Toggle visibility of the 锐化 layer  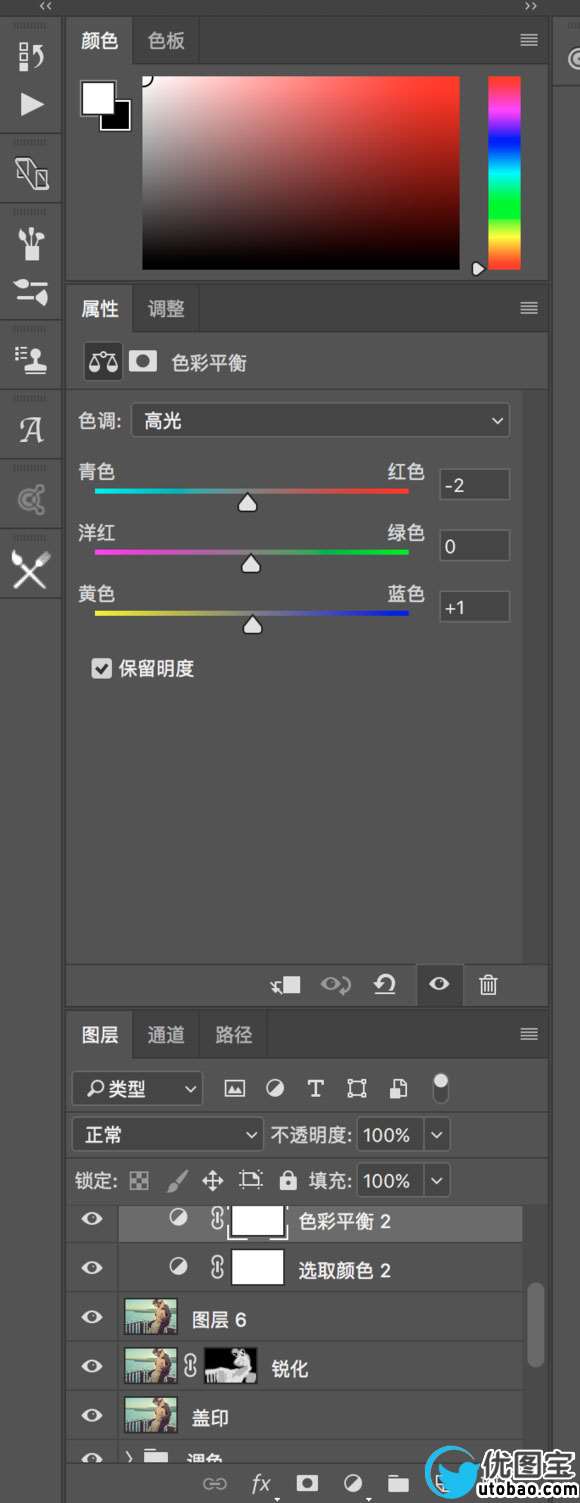92,1366
